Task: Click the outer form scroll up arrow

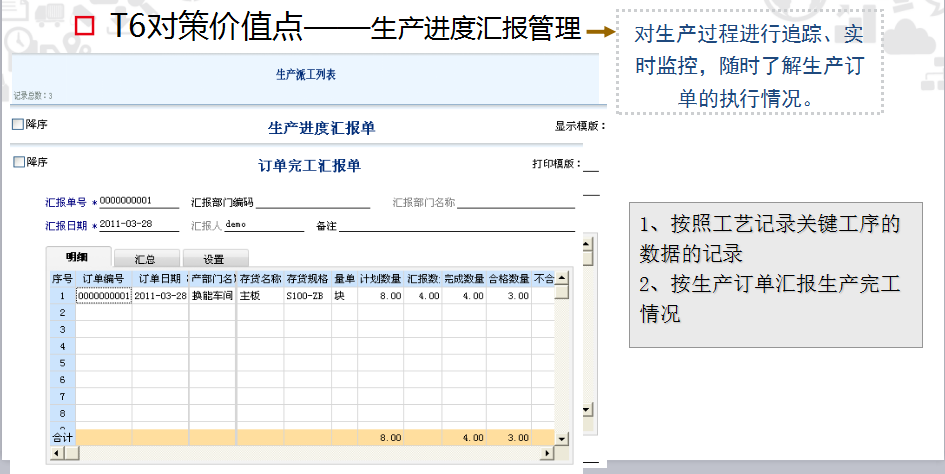Action: pyautogui.click(x=588, y=244)
